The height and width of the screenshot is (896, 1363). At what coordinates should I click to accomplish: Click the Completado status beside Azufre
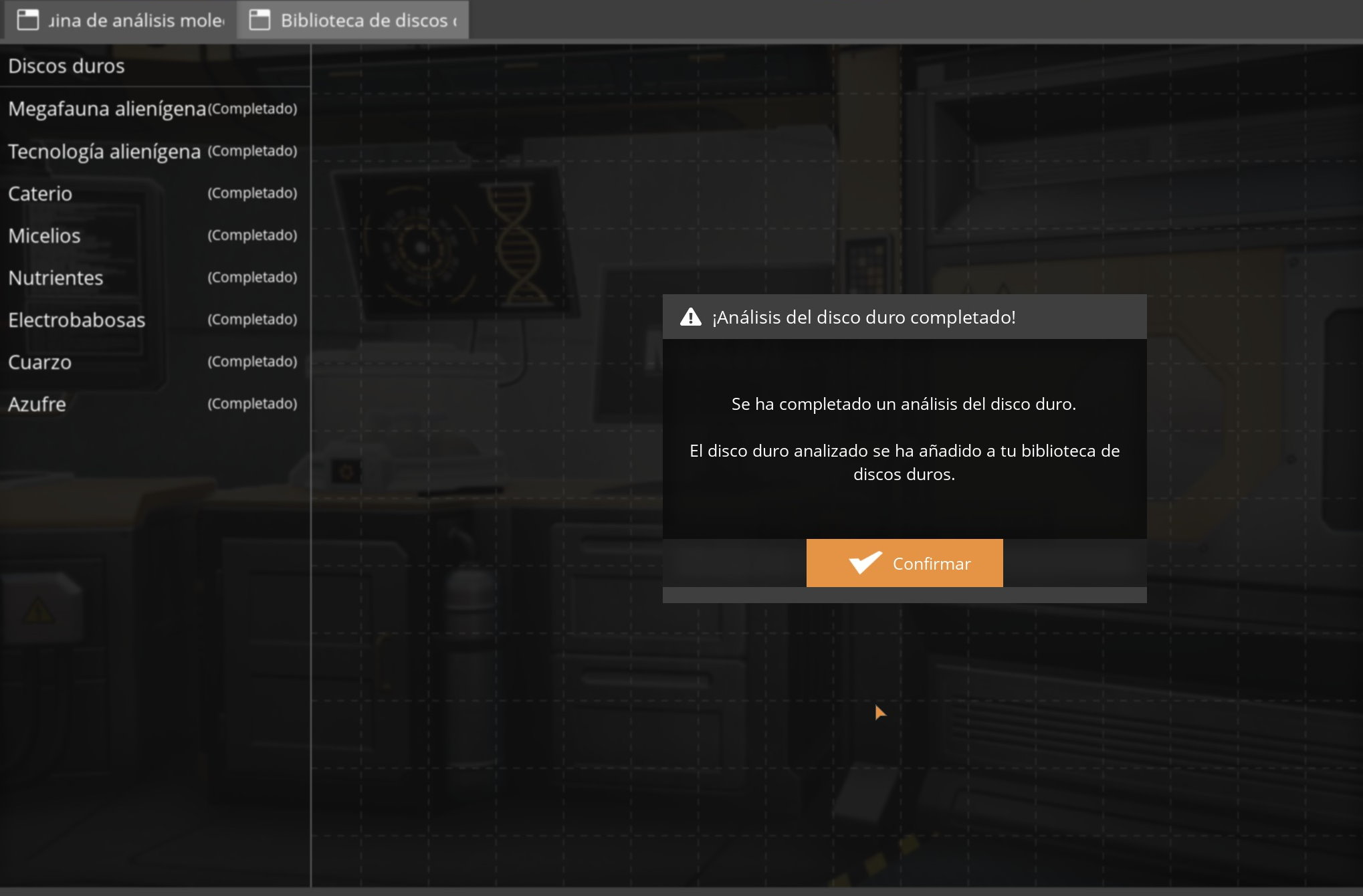[252, 403]
